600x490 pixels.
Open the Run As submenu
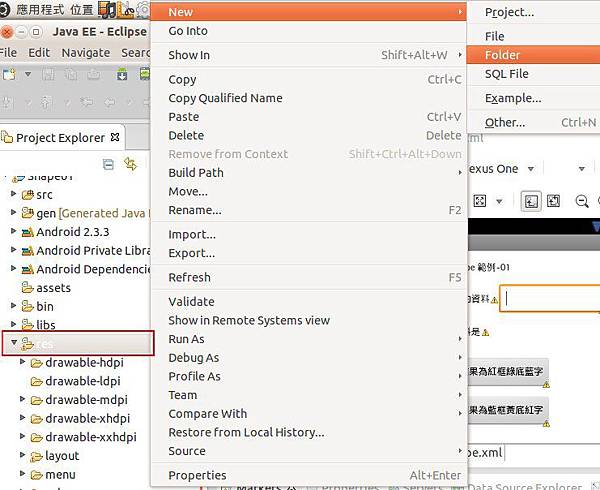tap(308, 339)
